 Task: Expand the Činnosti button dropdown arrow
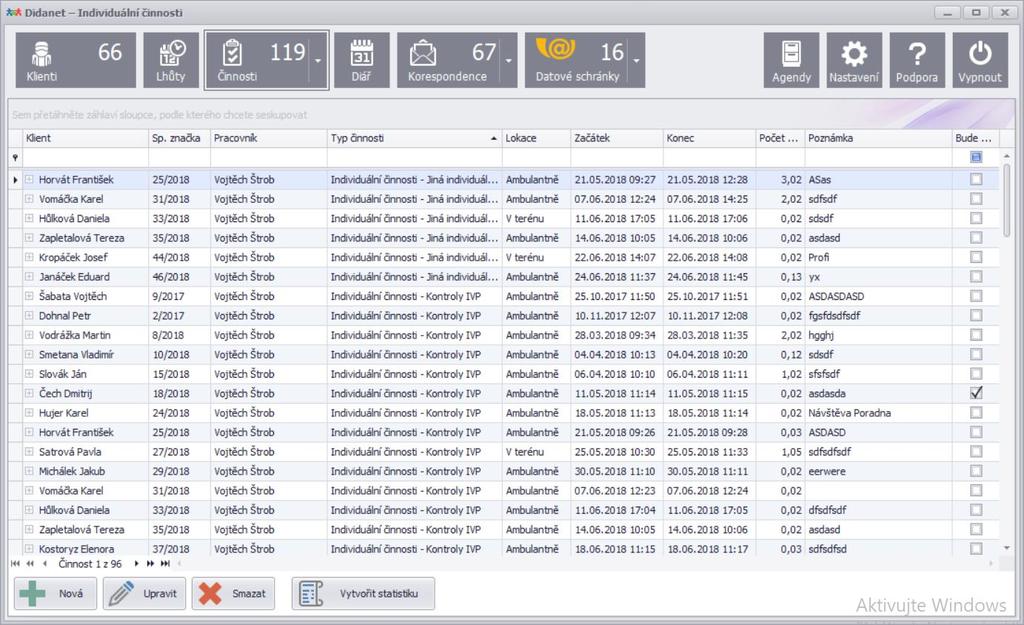(318, 60)
